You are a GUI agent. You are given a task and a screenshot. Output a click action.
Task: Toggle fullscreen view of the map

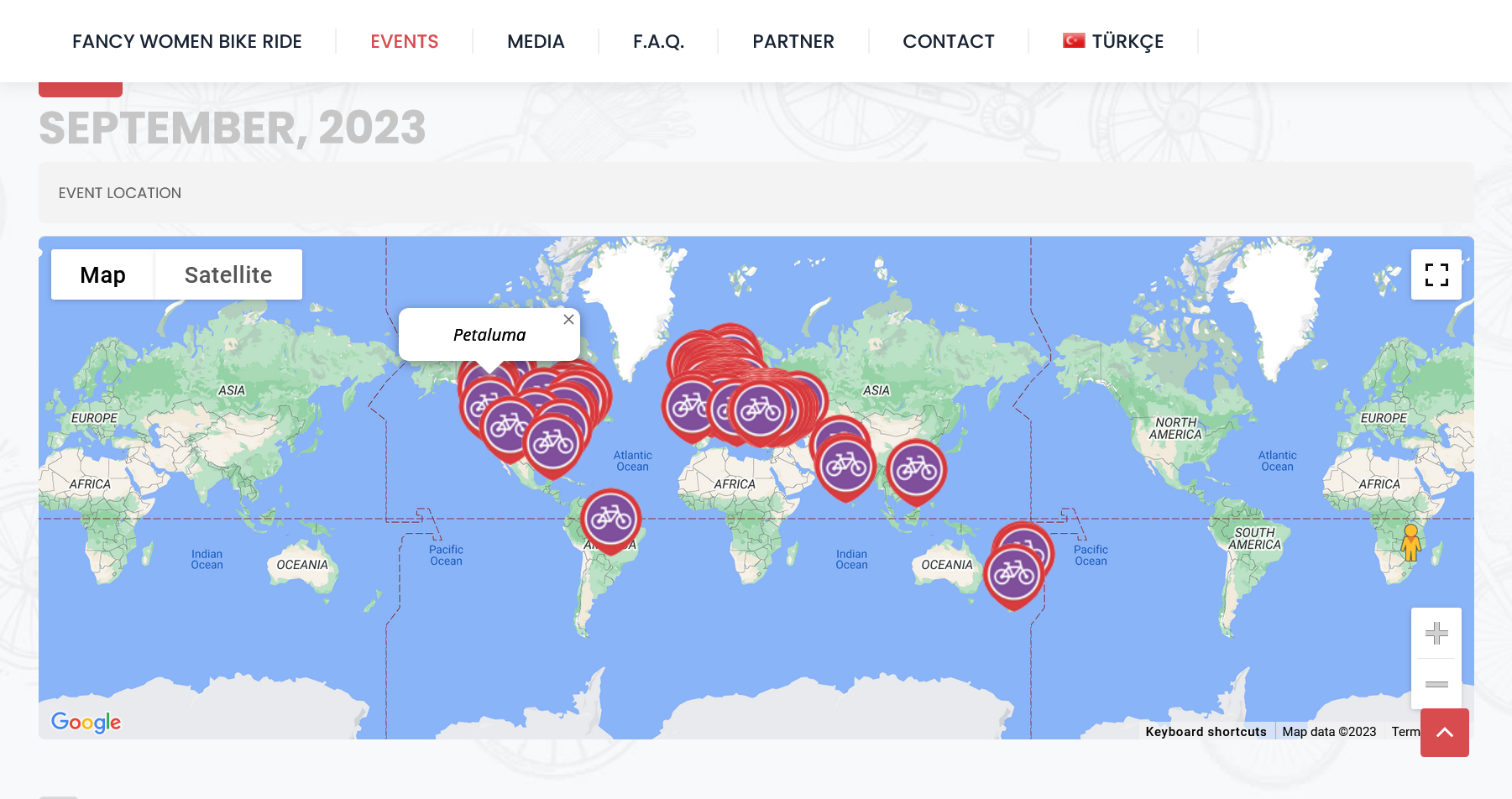tap(1436, 274)
